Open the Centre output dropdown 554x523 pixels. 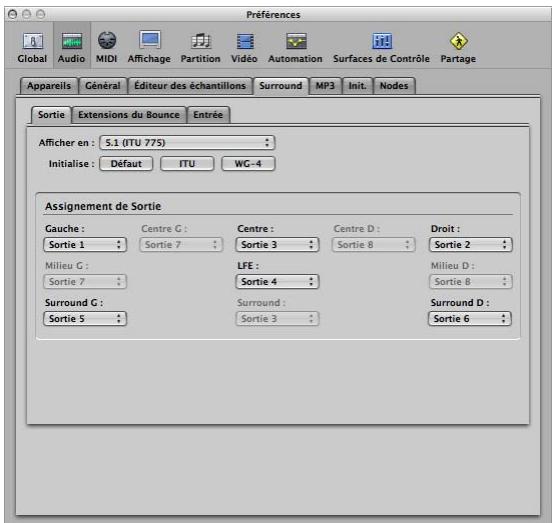[x=277, y=245]
